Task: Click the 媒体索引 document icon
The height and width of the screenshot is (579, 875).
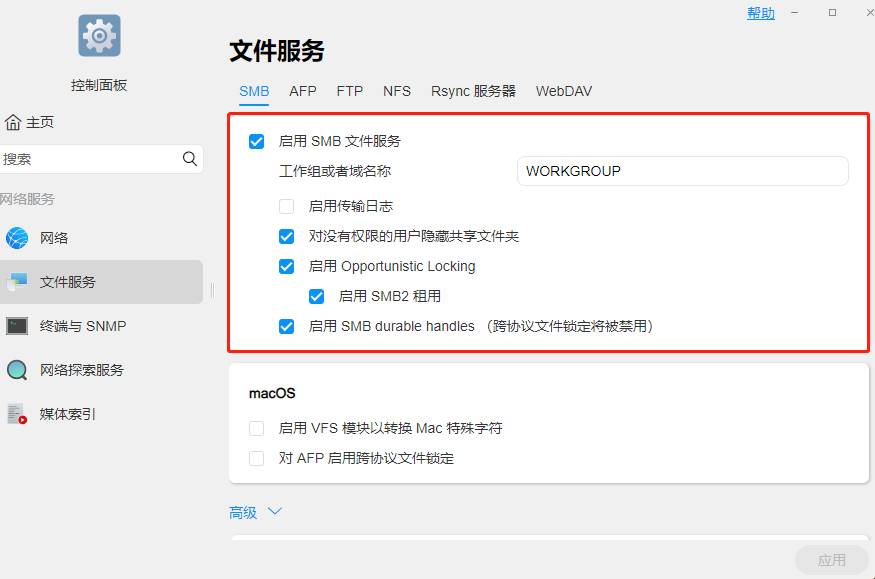Action: click(17, 414)
